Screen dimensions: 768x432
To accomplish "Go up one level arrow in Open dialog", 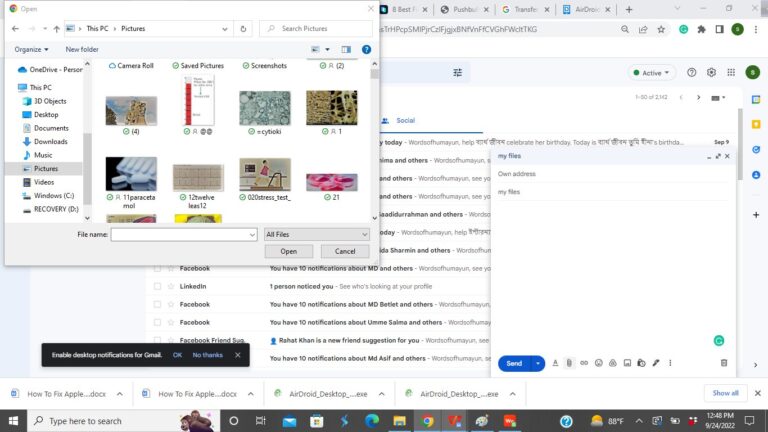I will coord(56,29).
